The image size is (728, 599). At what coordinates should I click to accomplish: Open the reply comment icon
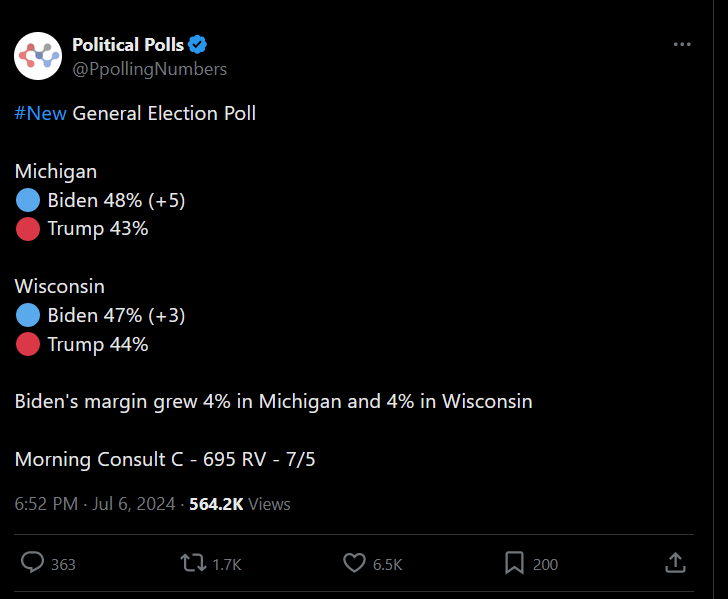click(x=32, y=562)
